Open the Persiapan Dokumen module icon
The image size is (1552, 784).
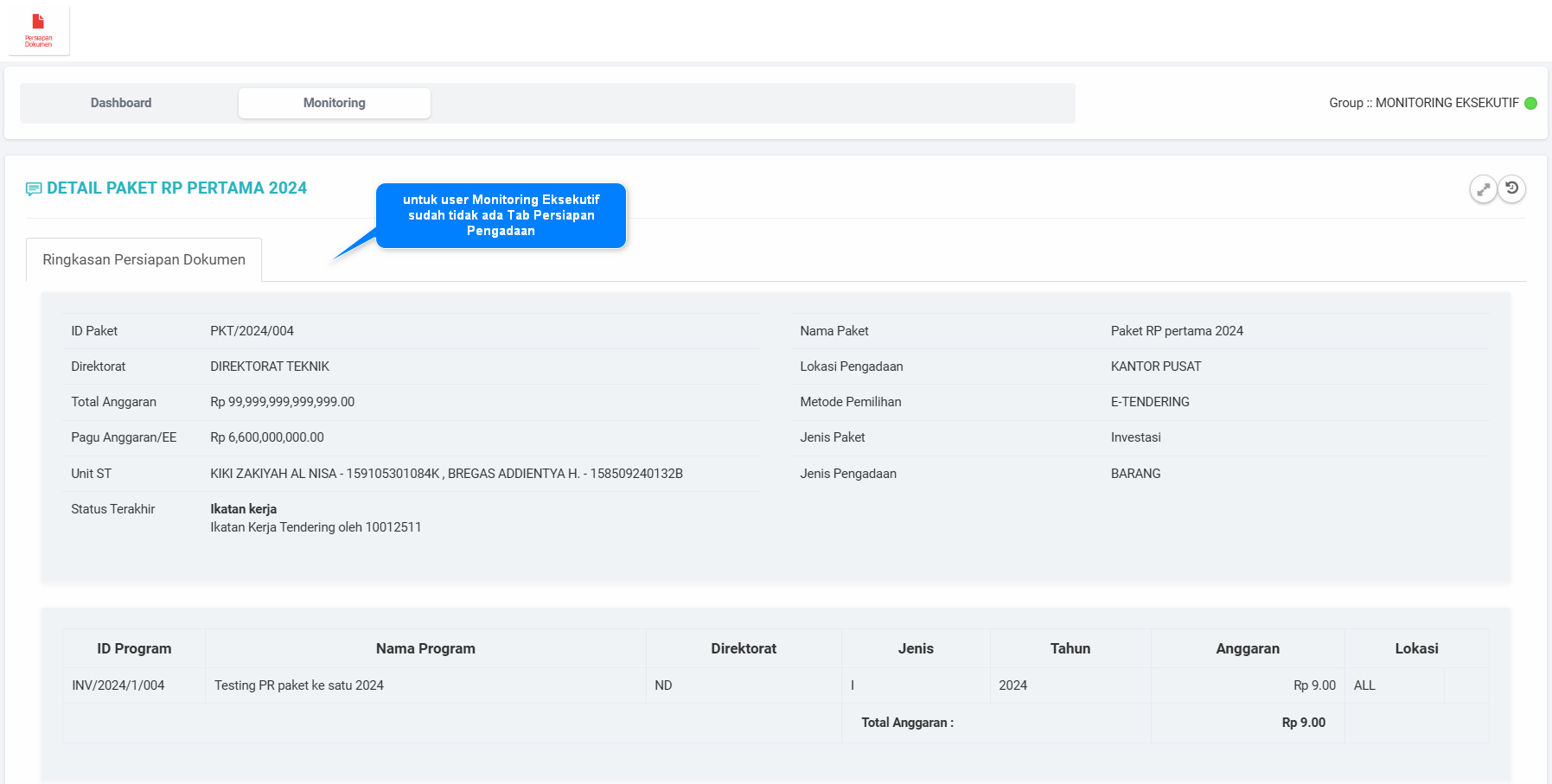coord(38,29)
